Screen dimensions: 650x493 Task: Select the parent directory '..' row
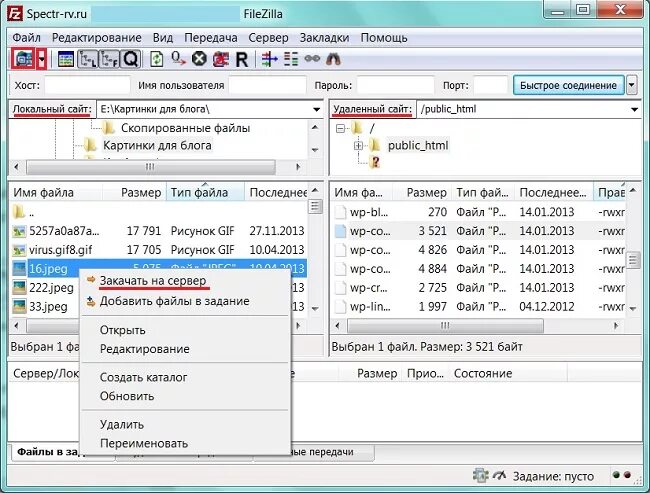[x=158, y=212]
